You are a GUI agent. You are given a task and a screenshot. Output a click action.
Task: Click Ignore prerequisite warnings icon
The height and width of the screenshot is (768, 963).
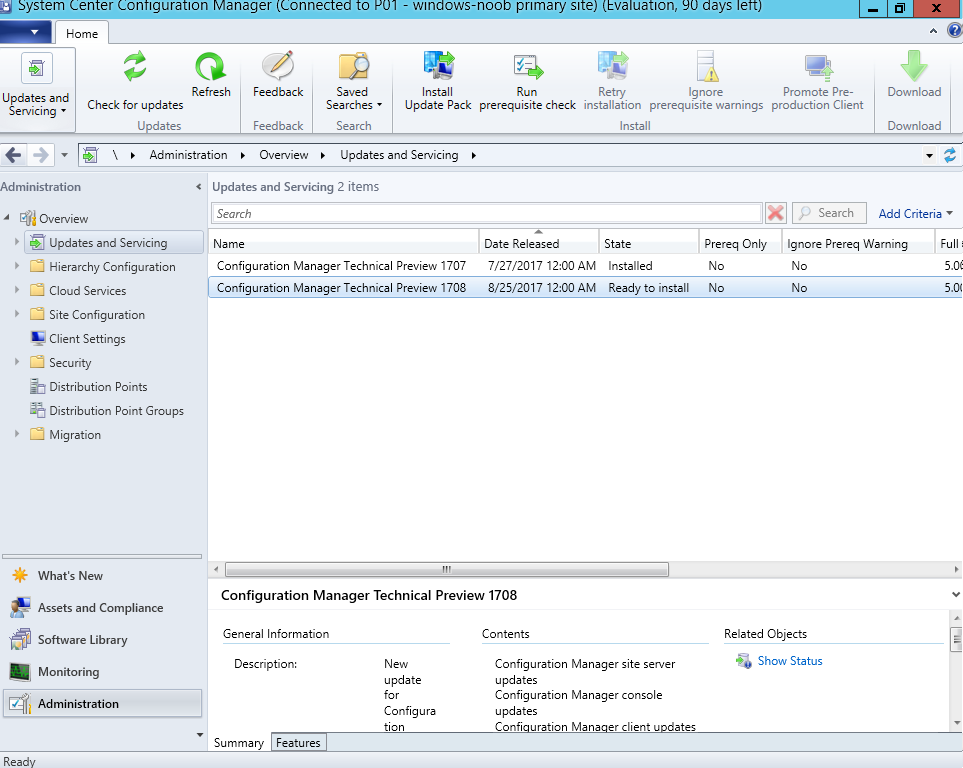click(x=706, y=66)
